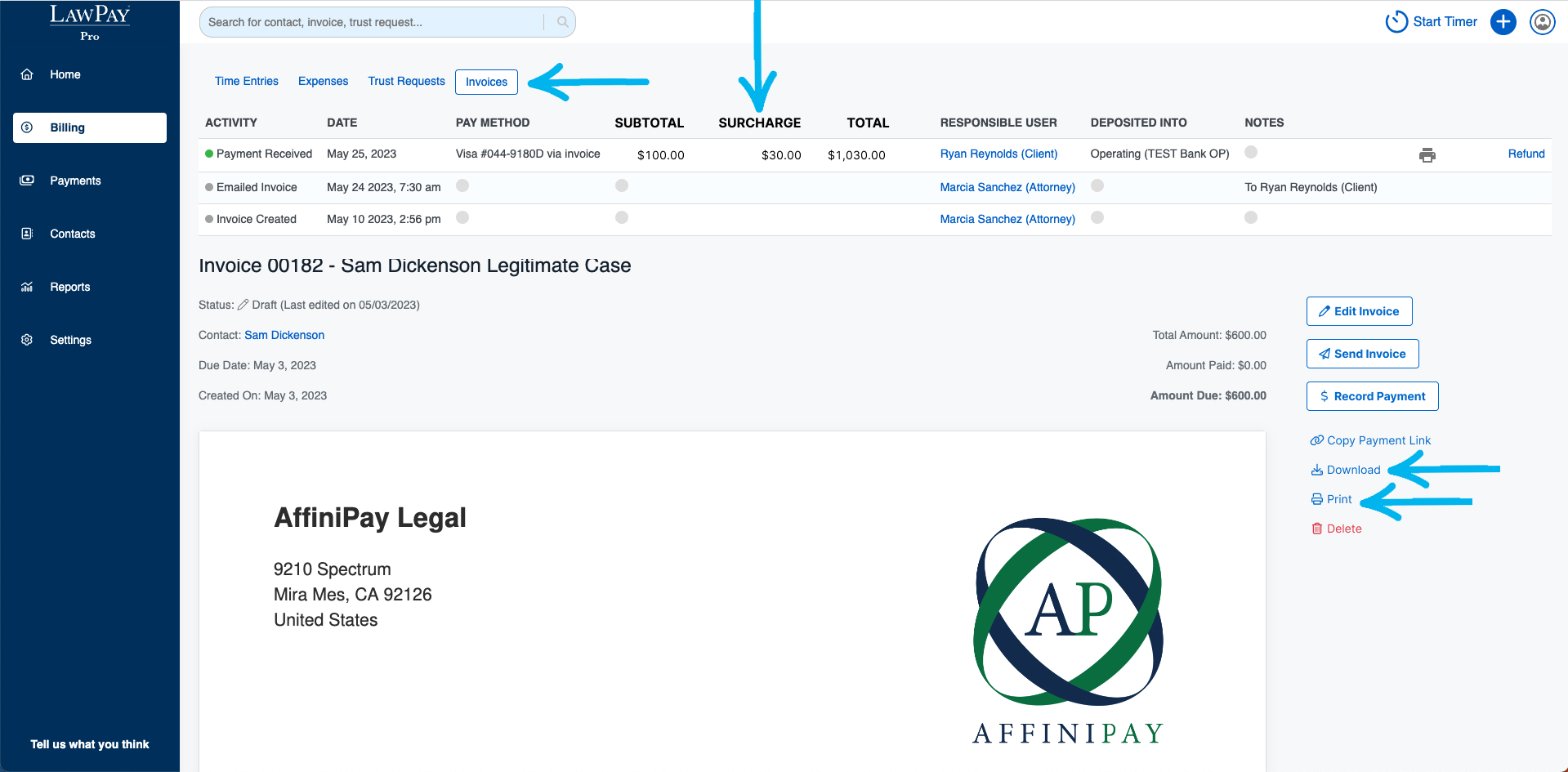Select the Reports chart icon
Viewport: 1568px width, 772px height.
tap(27, 286)
